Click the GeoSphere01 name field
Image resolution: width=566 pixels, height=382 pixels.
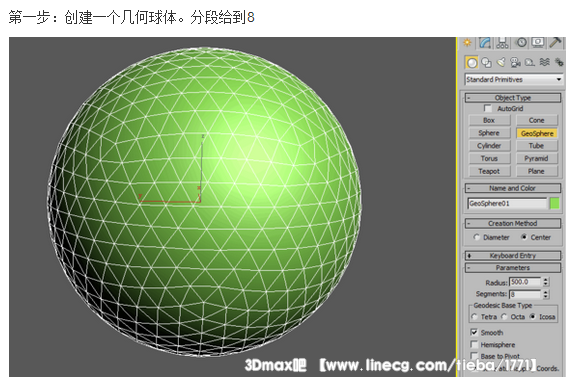(507, 204)
